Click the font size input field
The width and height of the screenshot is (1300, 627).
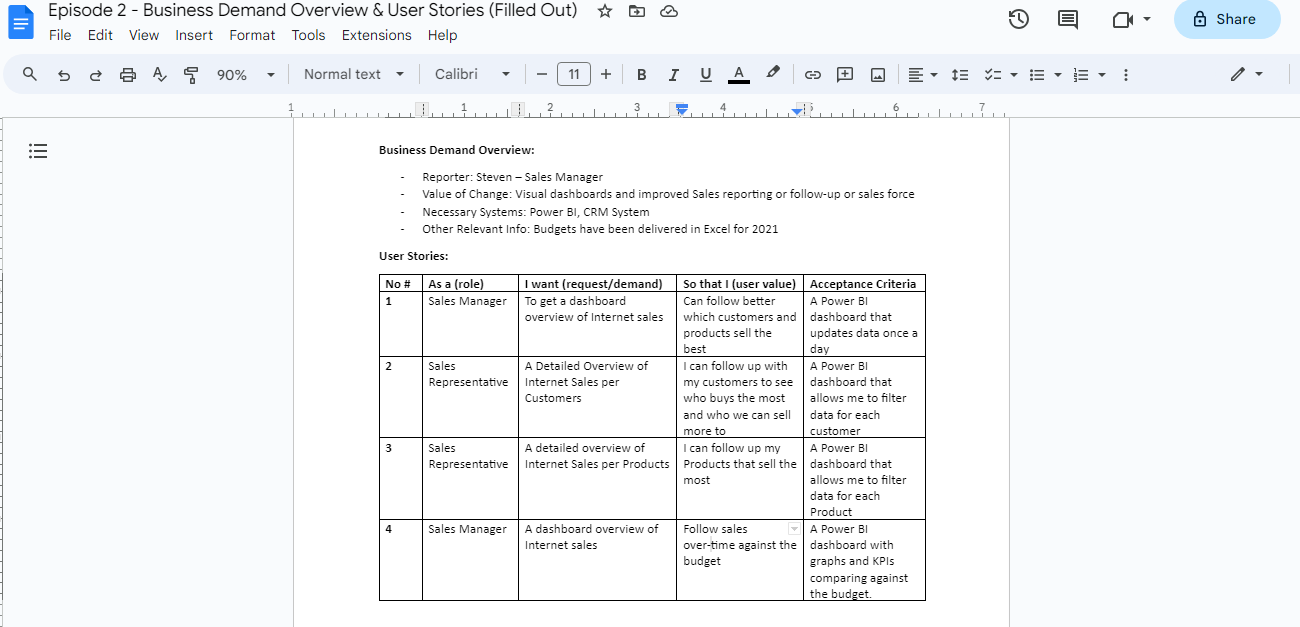tap(574, 75)
